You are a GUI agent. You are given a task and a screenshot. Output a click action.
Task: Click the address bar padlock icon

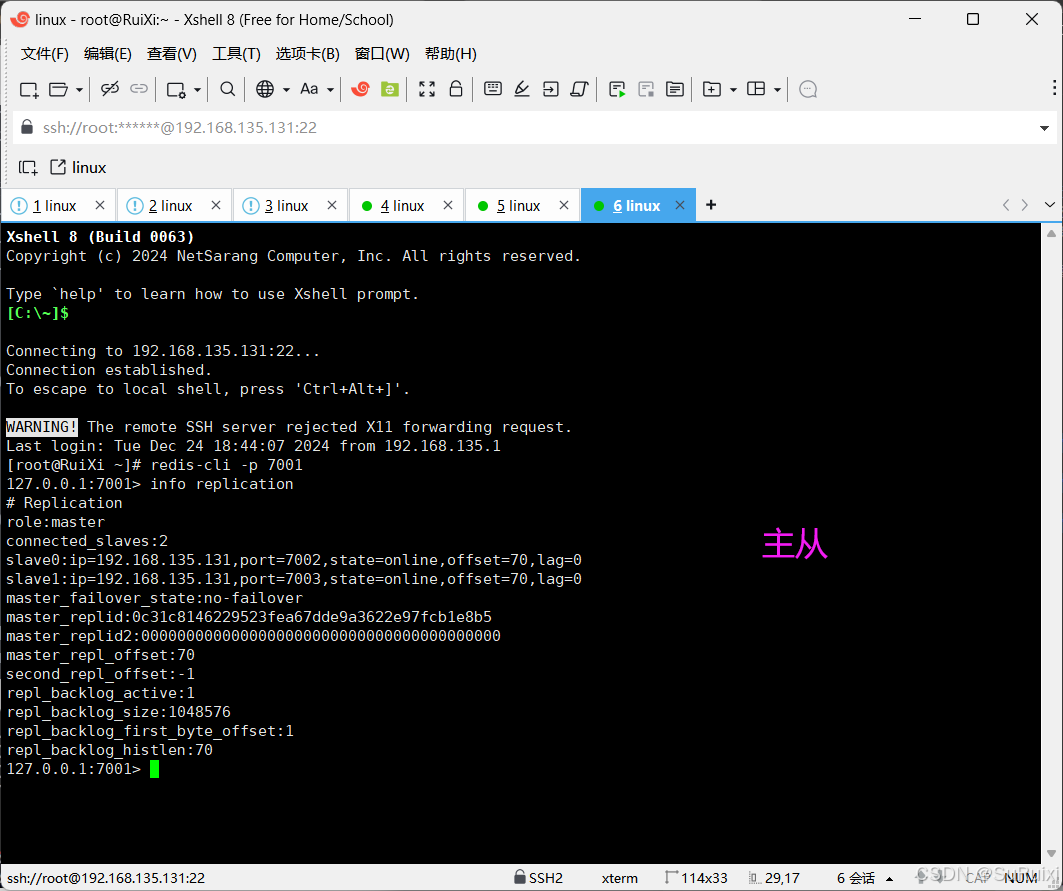tap(27, 127)
